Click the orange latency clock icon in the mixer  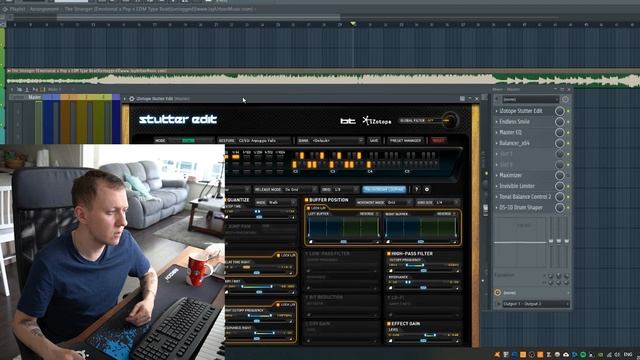tap(497, 293)
